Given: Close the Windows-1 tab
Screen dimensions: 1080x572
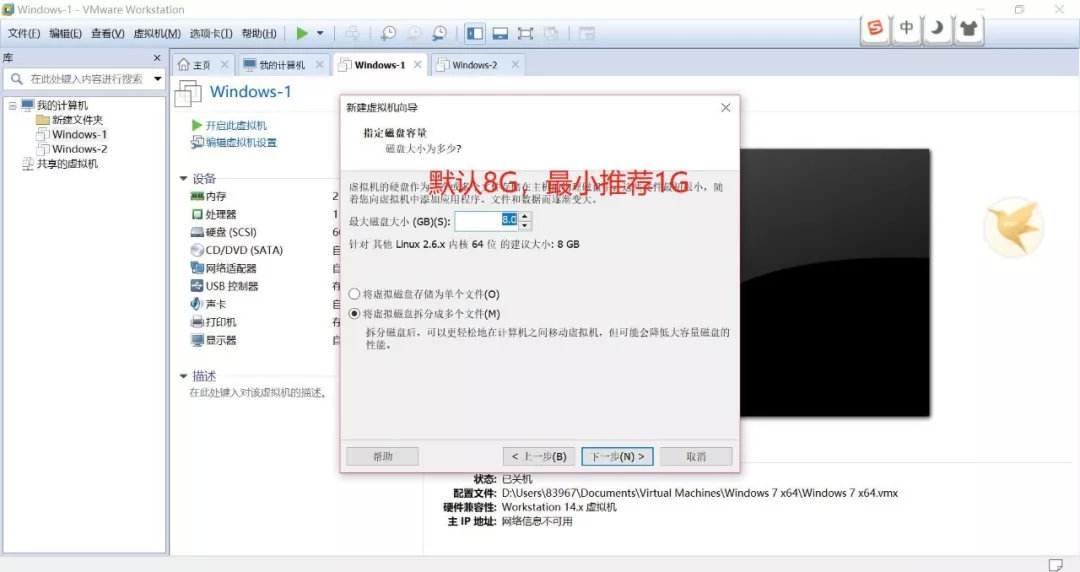Looking at the screenshot, I should 417,64.
